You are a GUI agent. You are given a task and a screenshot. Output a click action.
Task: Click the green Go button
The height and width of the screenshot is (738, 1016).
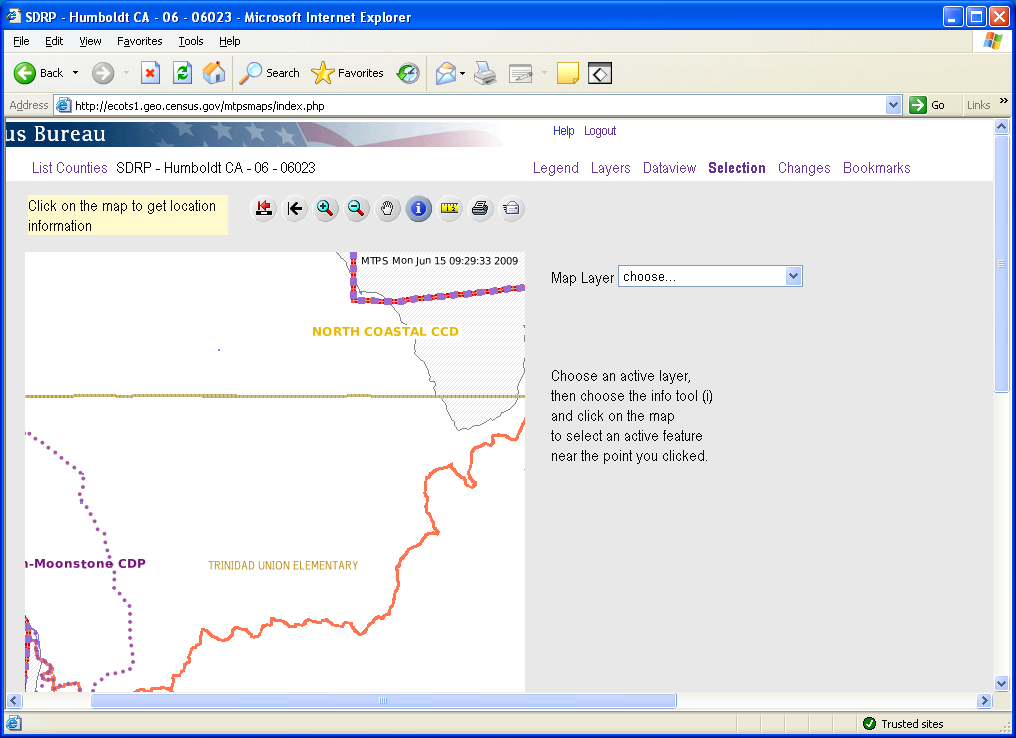pyautogui.click(x=927, y=105)
